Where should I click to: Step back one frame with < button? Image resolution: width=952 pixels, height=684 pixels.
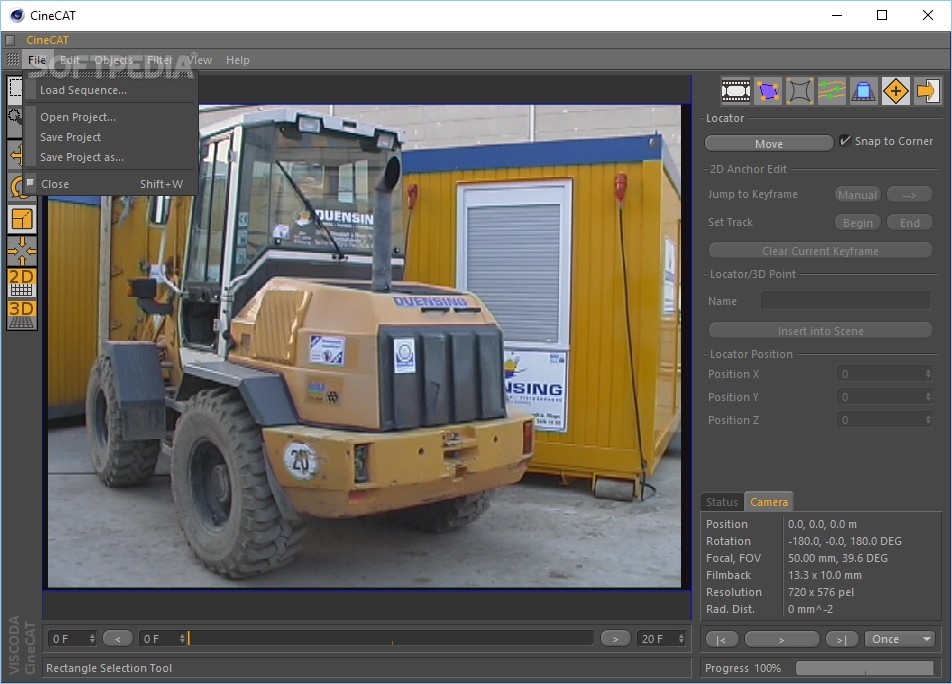[x=118, y=638]
